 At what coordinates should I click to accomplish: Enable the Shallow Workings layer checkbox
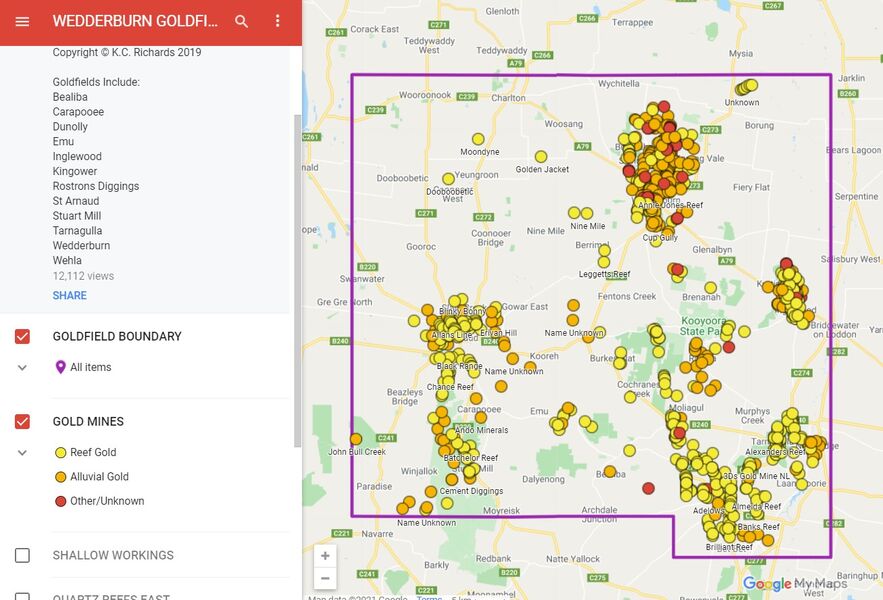22,555
